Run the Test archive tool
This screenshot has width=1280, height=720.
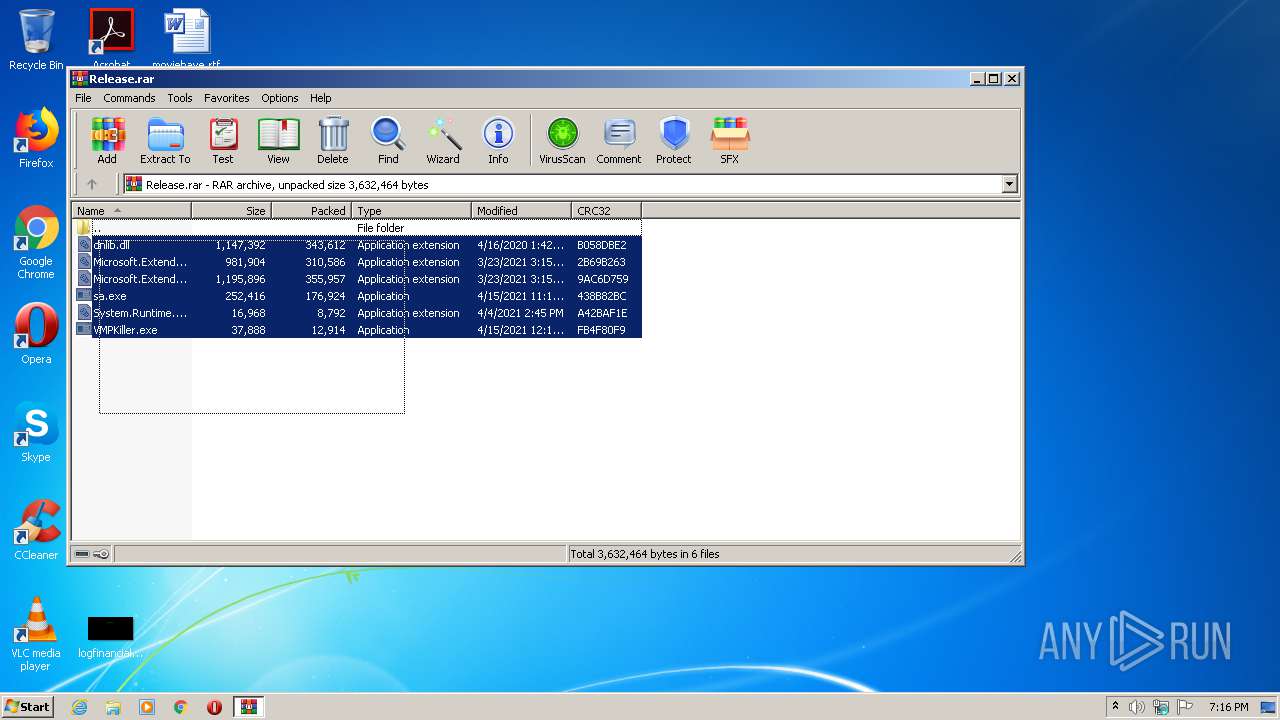tap(223, 140)
